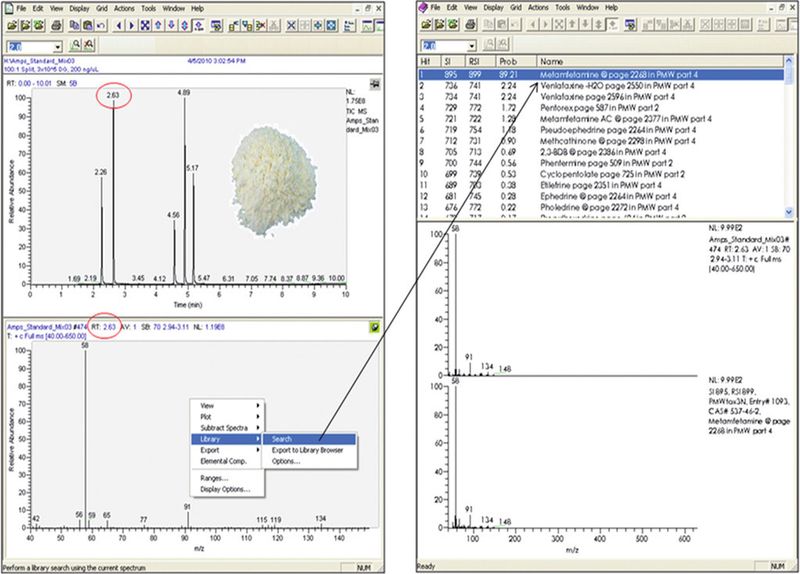Select hit row Pholedrine @ page 2272

pos(601,208)
